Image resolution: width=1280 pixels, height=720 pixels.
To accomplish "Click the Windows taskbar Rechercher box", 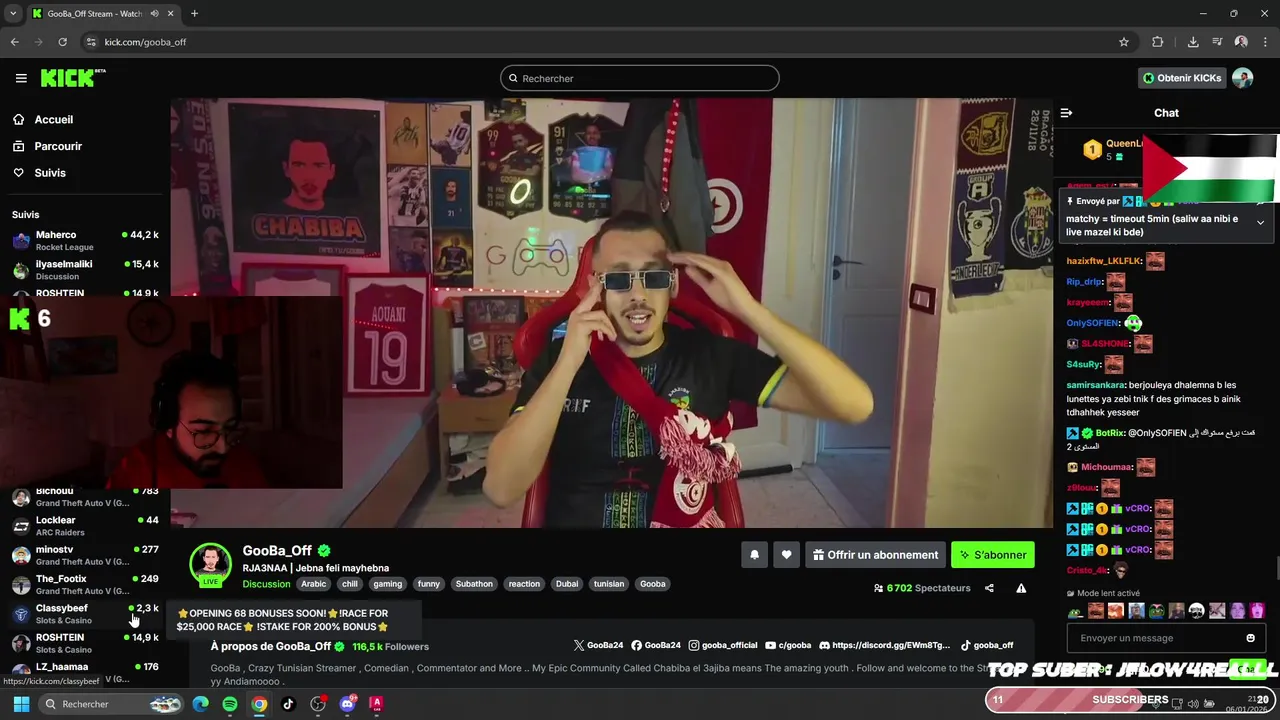I will (x=112, y=704).
